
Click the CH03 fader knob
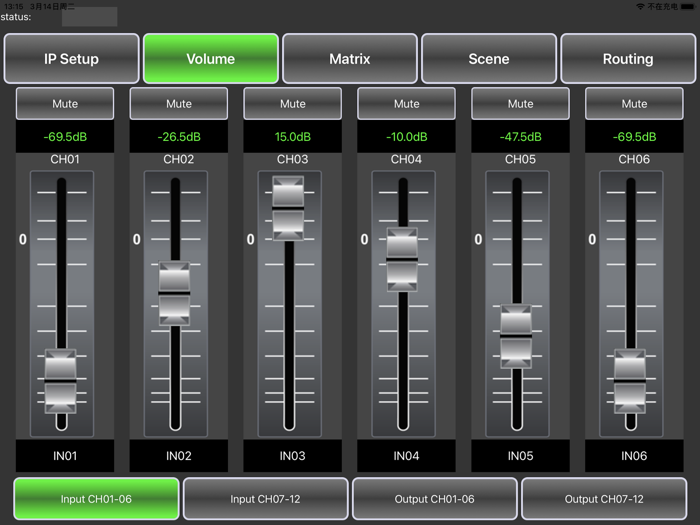288,207
